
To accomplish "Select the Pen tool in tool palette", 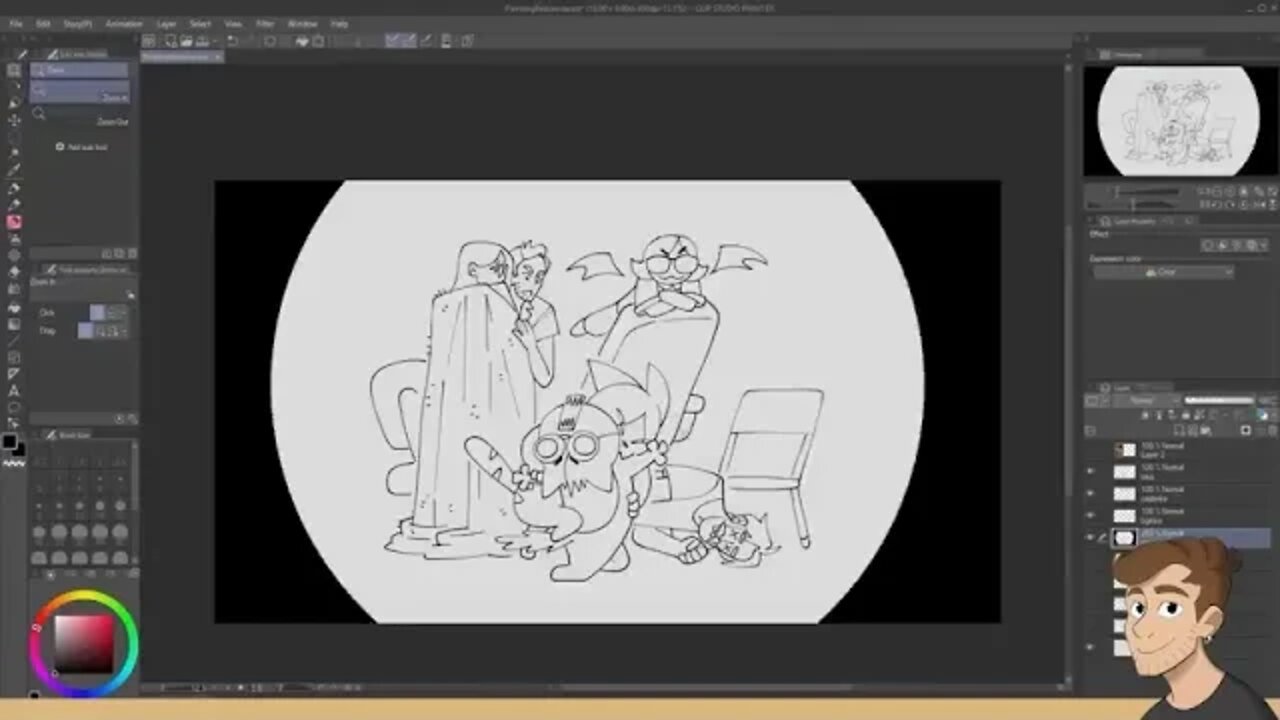I will pos(14,188).
